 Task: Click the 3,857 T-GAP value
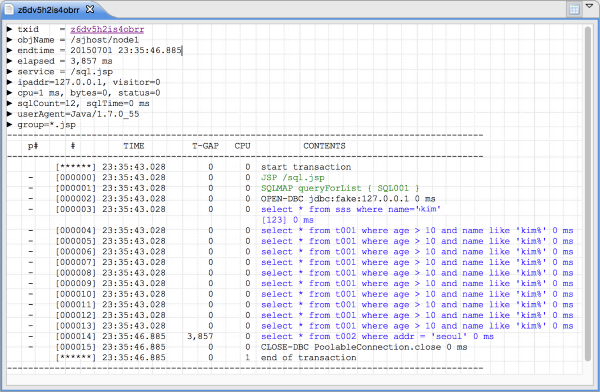(x=200, y=336)
